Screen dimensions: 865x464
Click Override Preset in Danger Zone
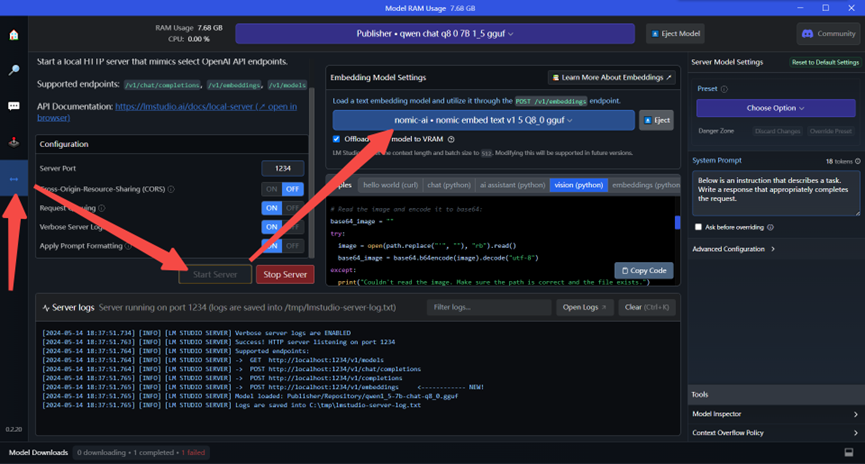pos(830,131)
